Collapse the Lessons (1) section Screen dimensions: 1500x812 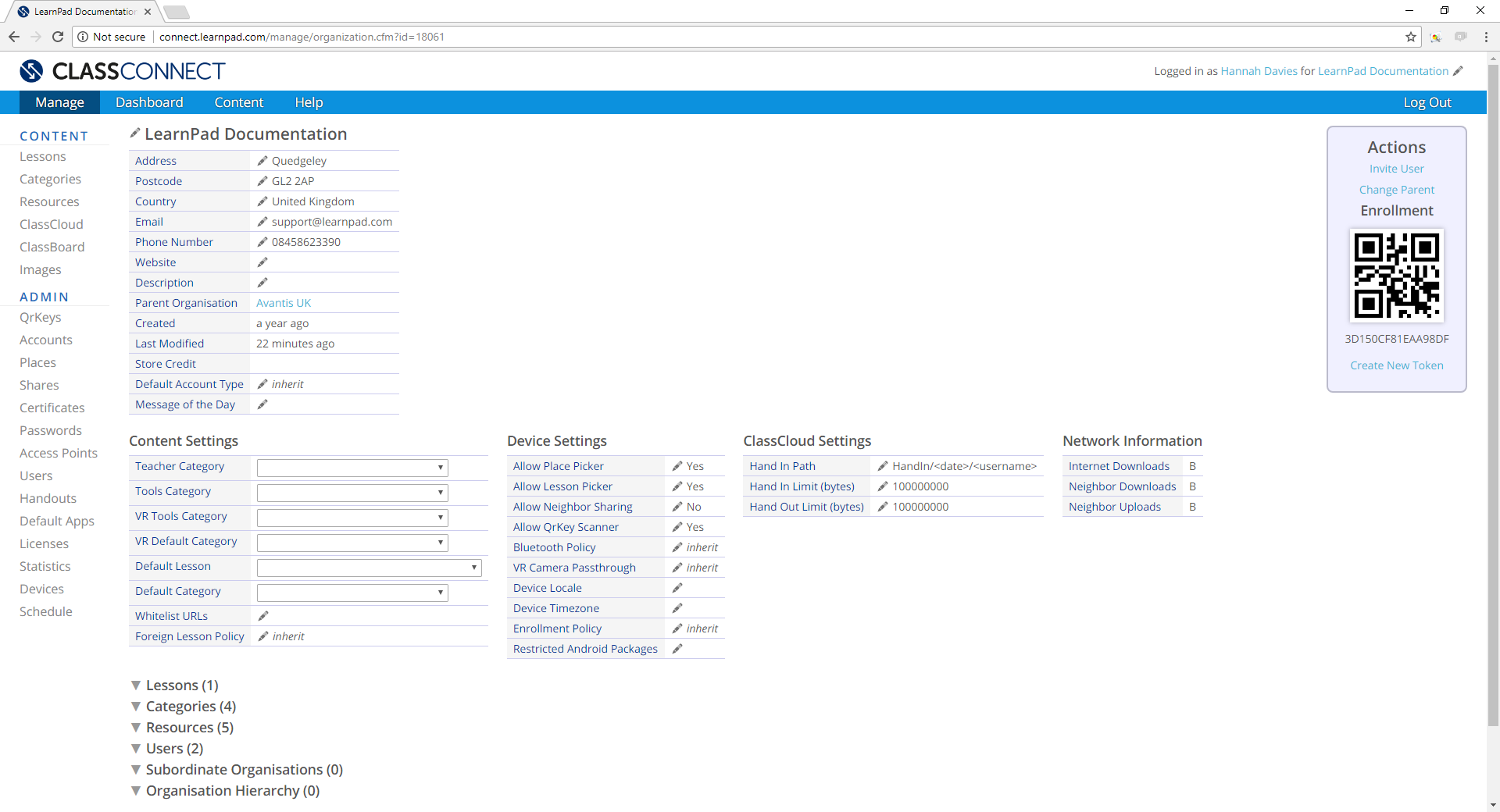[136, 686]
